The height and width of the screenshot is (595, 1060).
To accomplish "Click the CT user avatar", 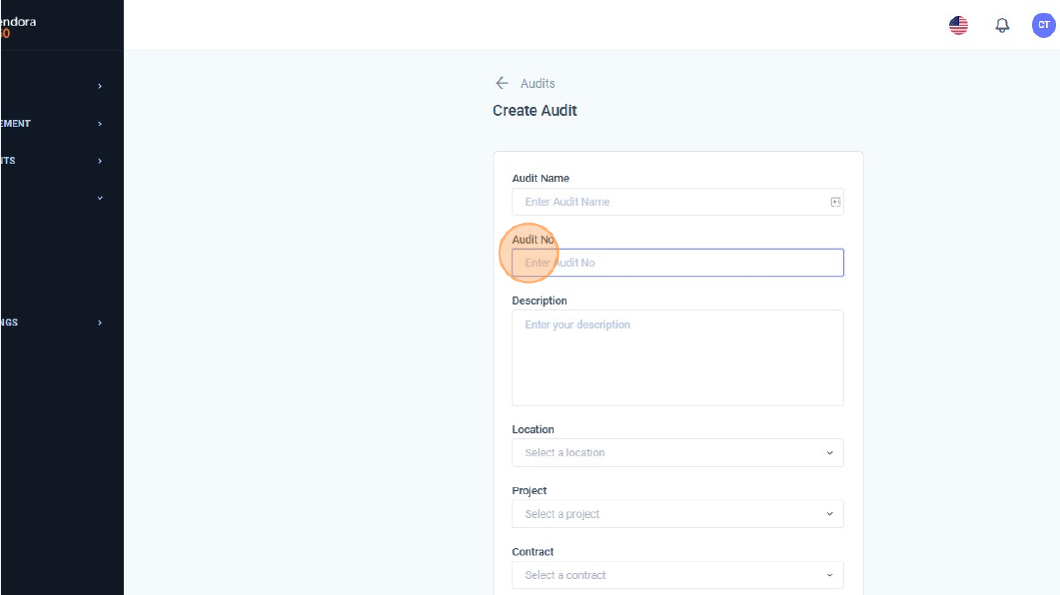I will (x=1043, y=26).
